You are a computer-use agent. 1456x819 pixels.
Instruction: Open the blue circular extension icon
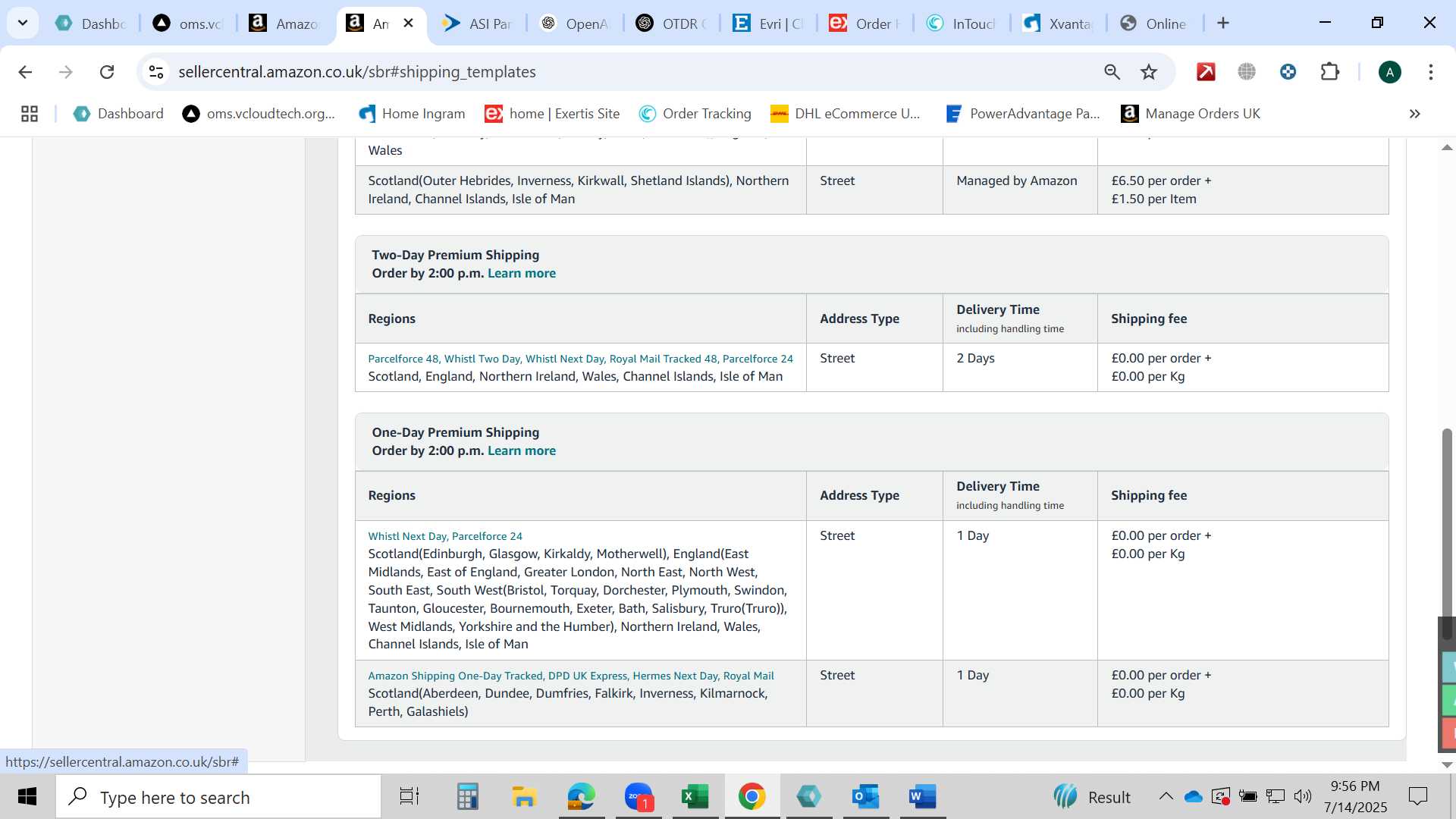click(1288, 72)
